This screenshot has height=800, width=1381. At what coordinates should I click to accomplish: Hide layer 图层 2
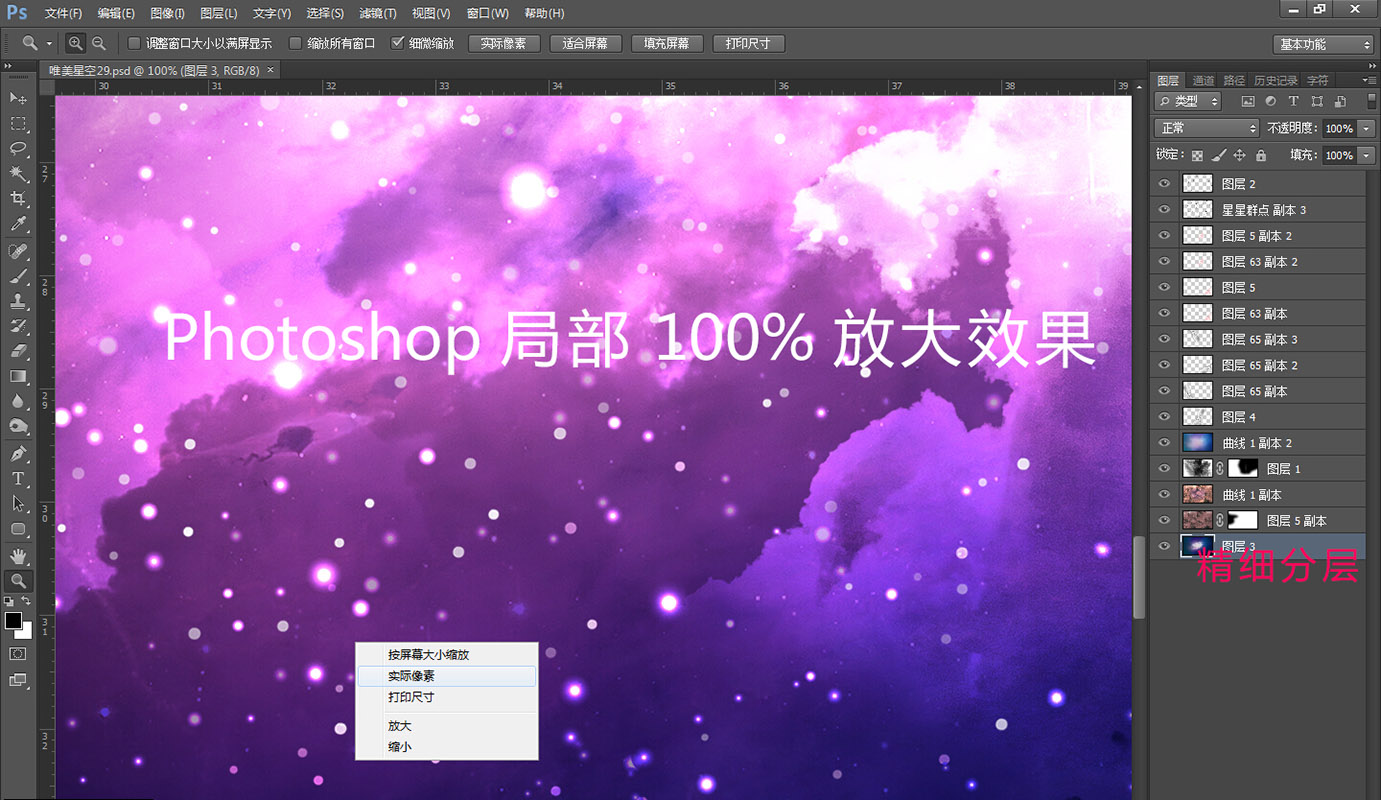click(x=1163, y=184)
